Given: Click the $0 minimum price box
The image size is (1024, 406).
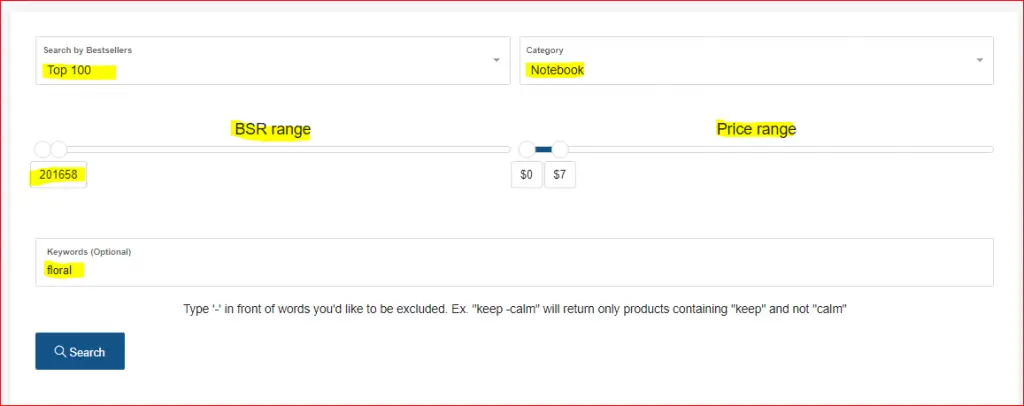Looking at the screenshot, I should tap(526, 175).
